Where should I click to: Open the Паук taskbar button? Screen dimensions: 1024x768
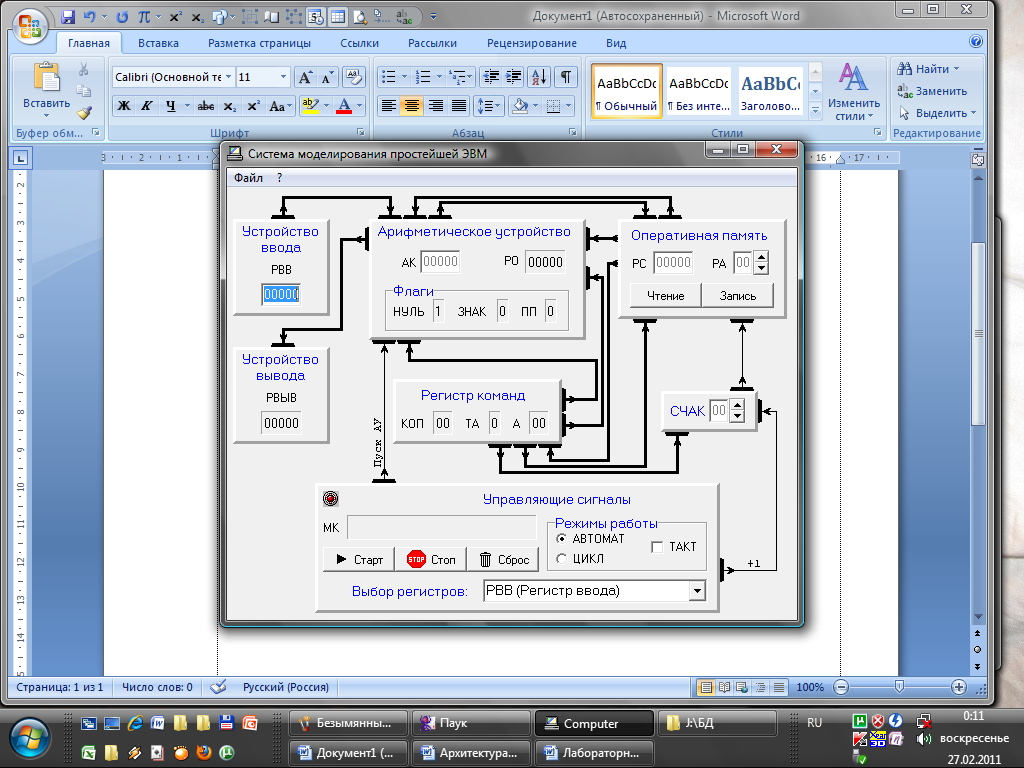[x=469, y=723]
